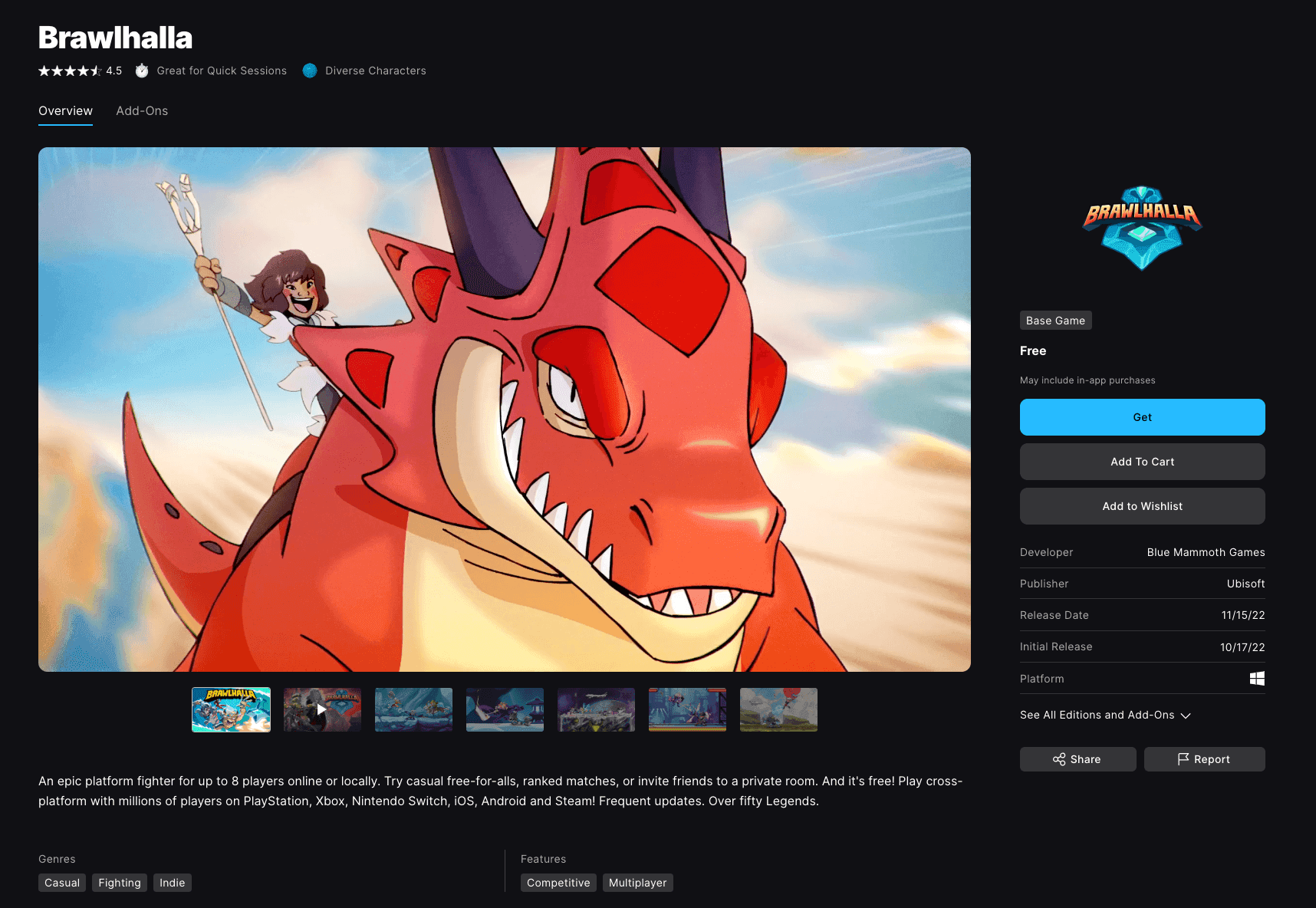Screen dimensions: 1316x908
Task: Click the Diverse Characters badge icon
Action: [310, 70]
